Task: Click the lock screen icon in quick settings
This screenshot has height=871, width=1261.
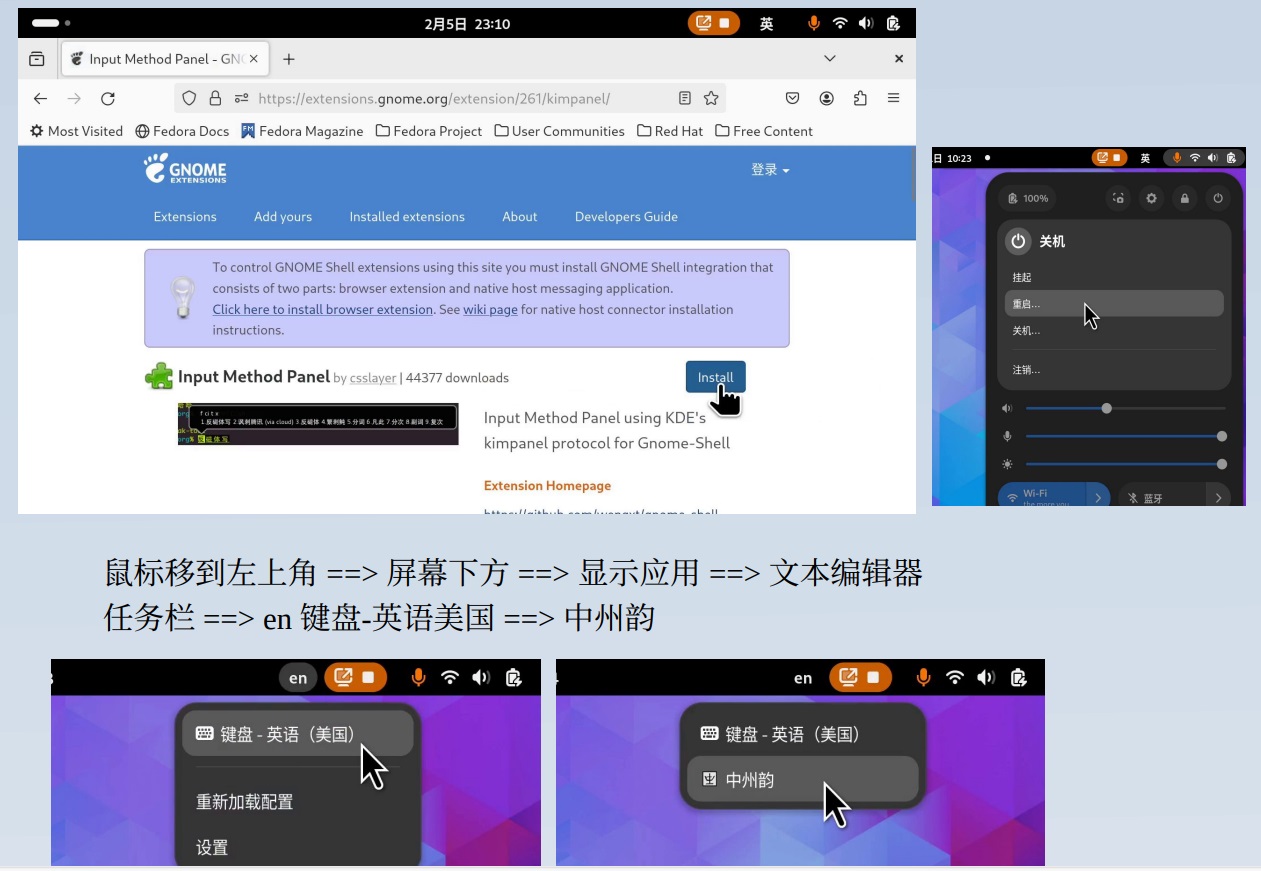Action: 1185,198
